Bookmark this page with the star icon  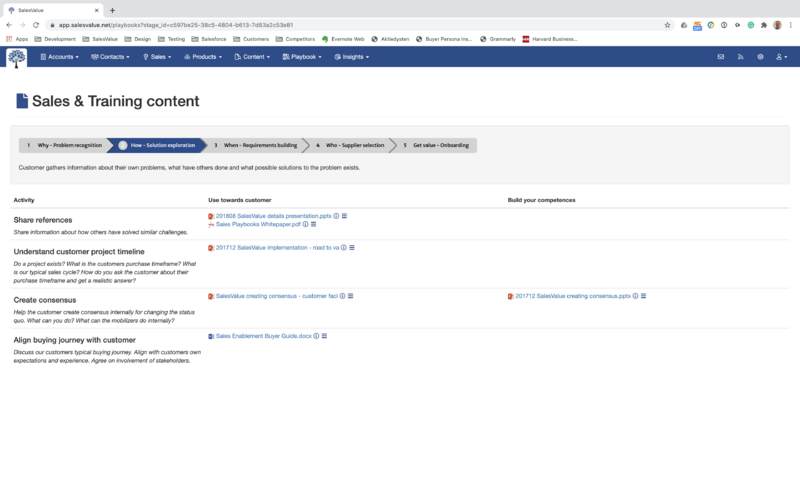click(667, 25)
